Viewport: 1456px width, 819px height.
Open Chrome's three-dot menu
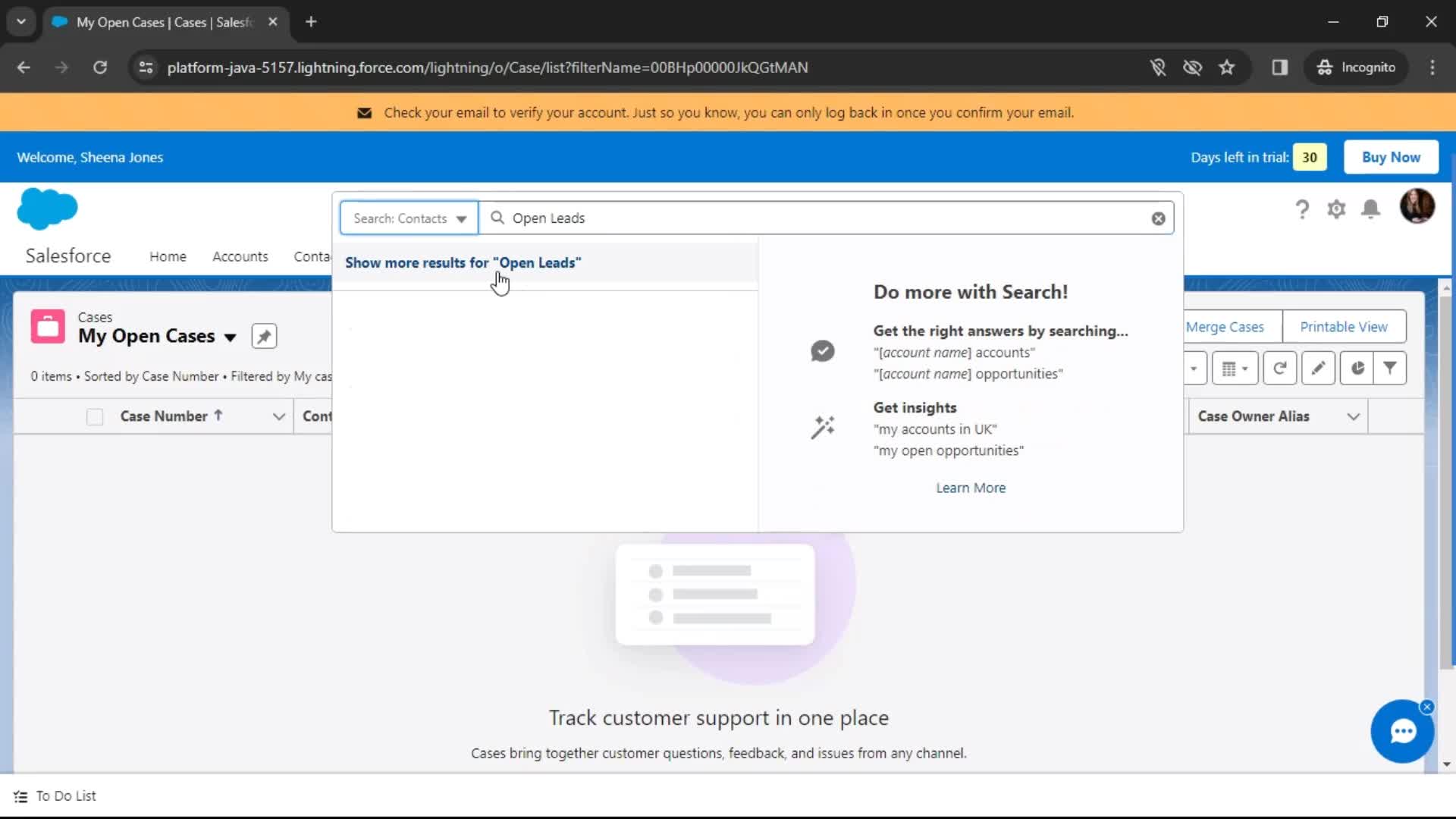[1432, 67]
